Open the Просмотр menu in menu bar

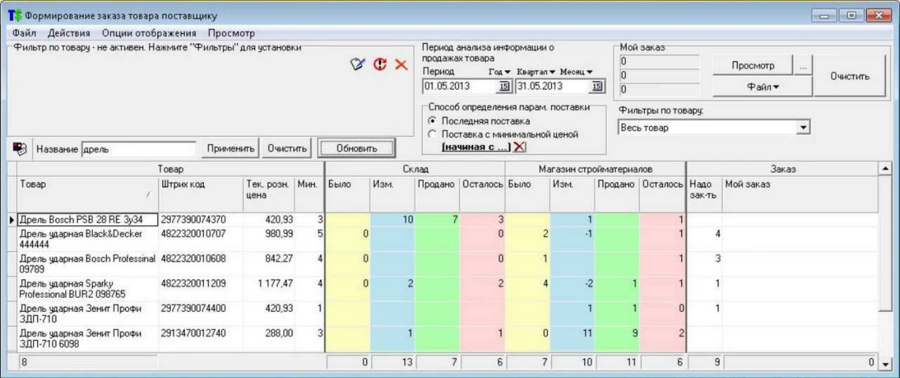tap(231, 33)
